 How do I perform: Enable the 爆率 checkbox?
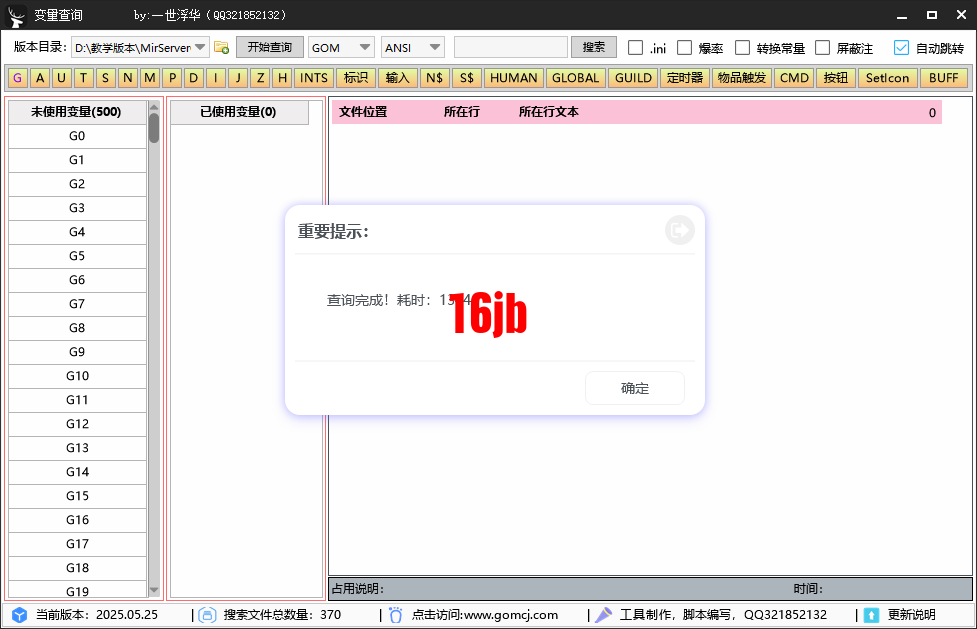686,46
